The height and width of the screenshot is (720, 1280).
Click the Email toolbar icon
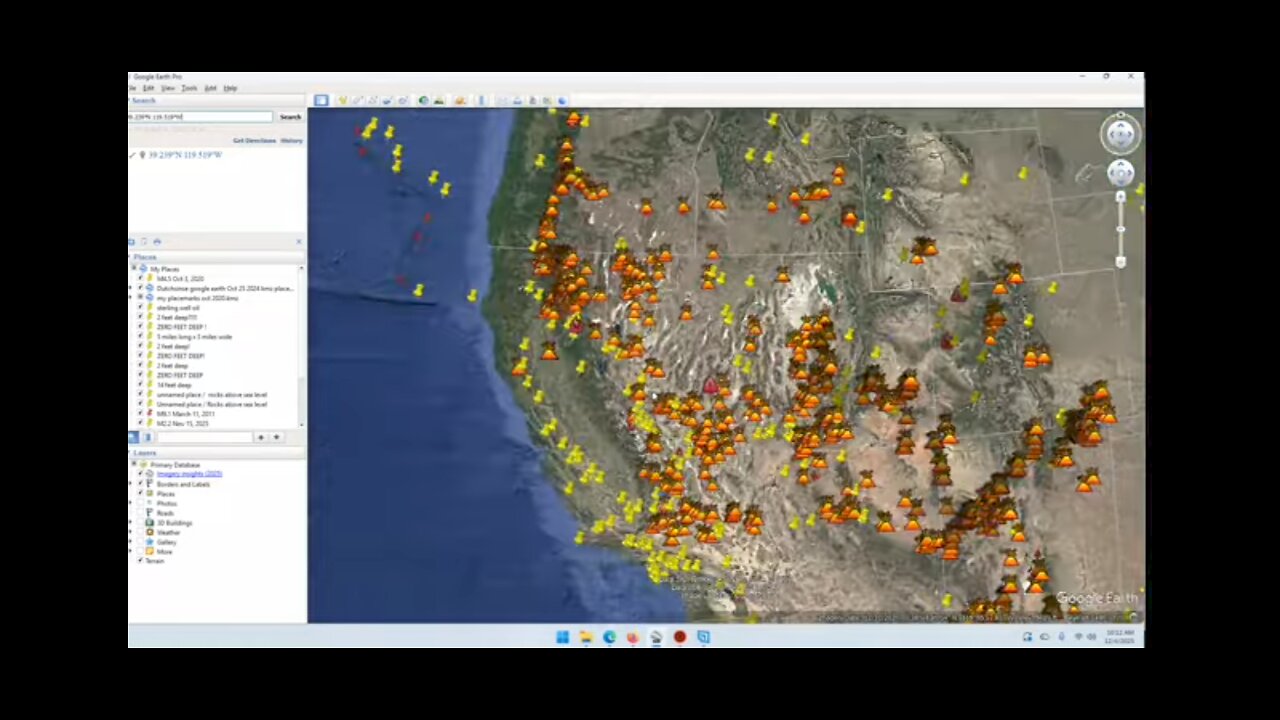click(x=502, y=100)
